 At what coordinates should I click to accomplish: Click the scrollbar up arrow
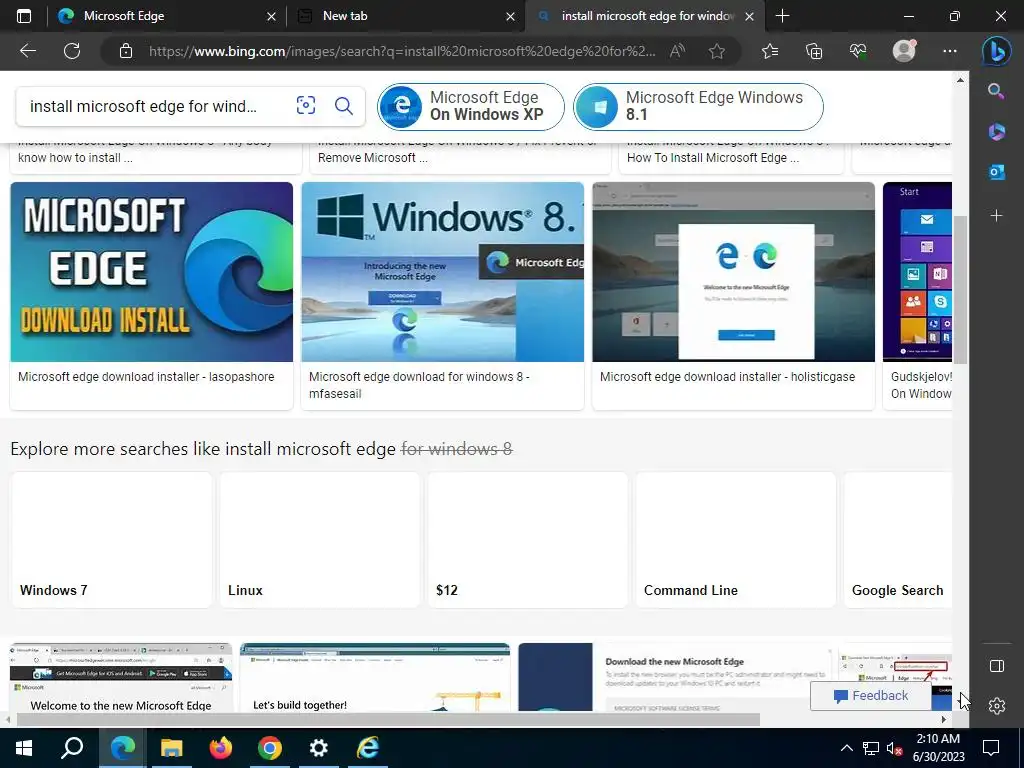click(960, 80)
